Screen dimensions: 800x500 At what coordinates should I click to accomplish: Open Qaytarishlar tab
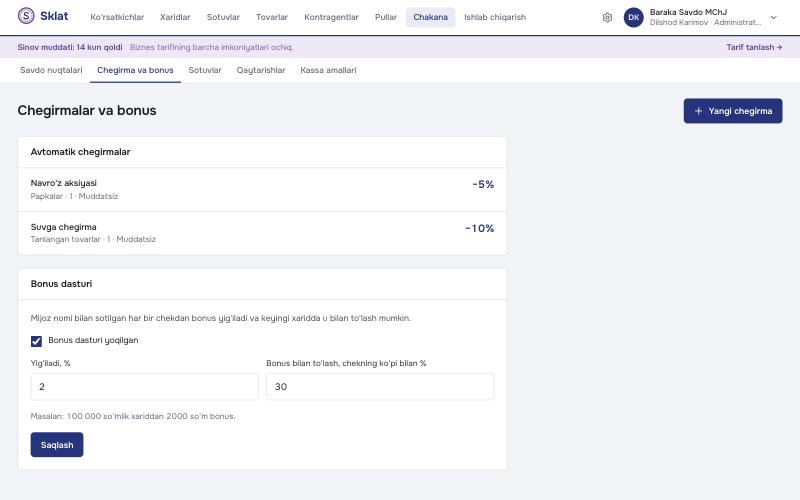pyautogui.click(x=261, y=70)
